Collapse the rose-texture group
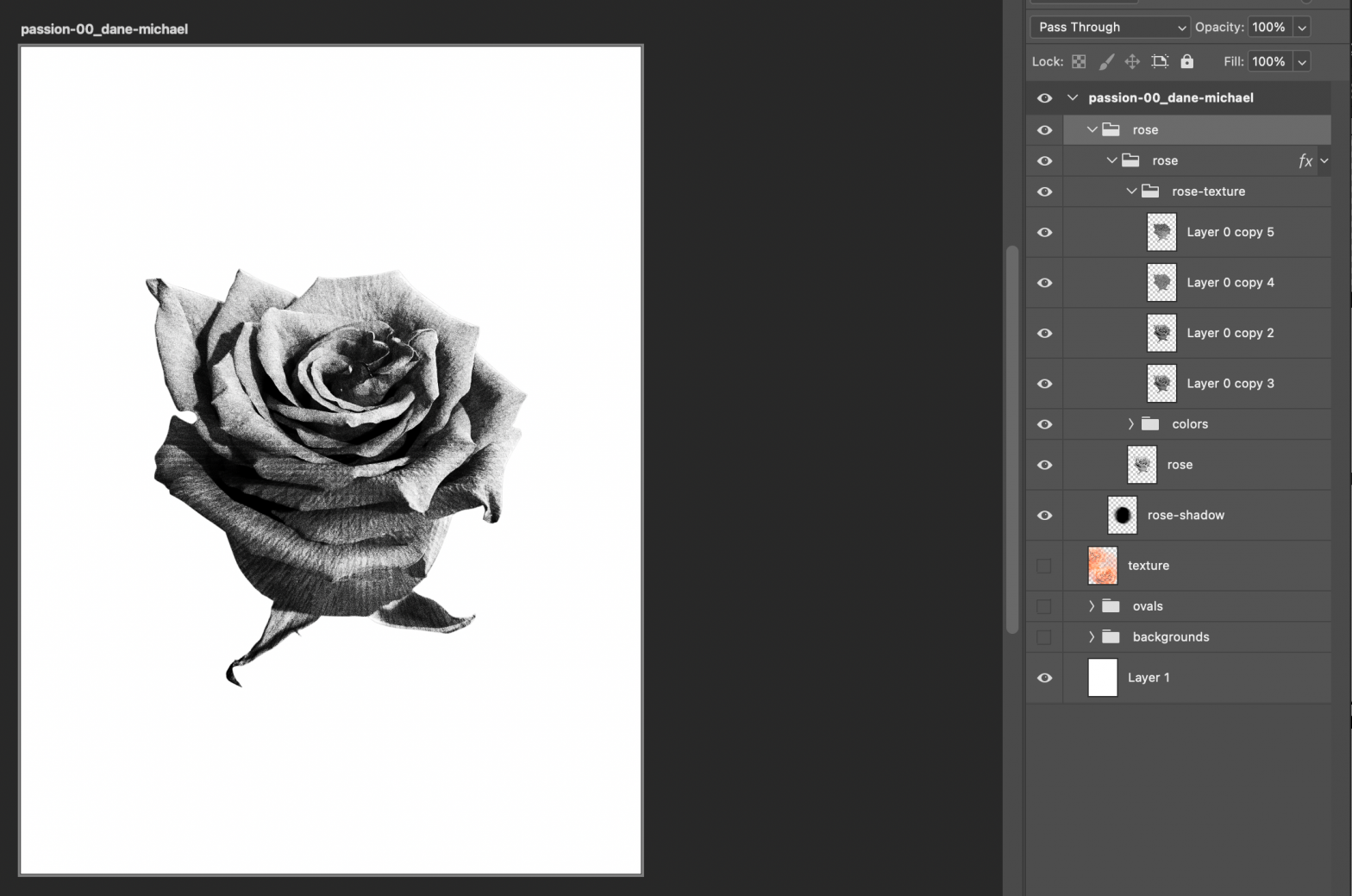The width and height of the screenshot is (1352, 896). pyautogui.click(x=1130, y=191)
